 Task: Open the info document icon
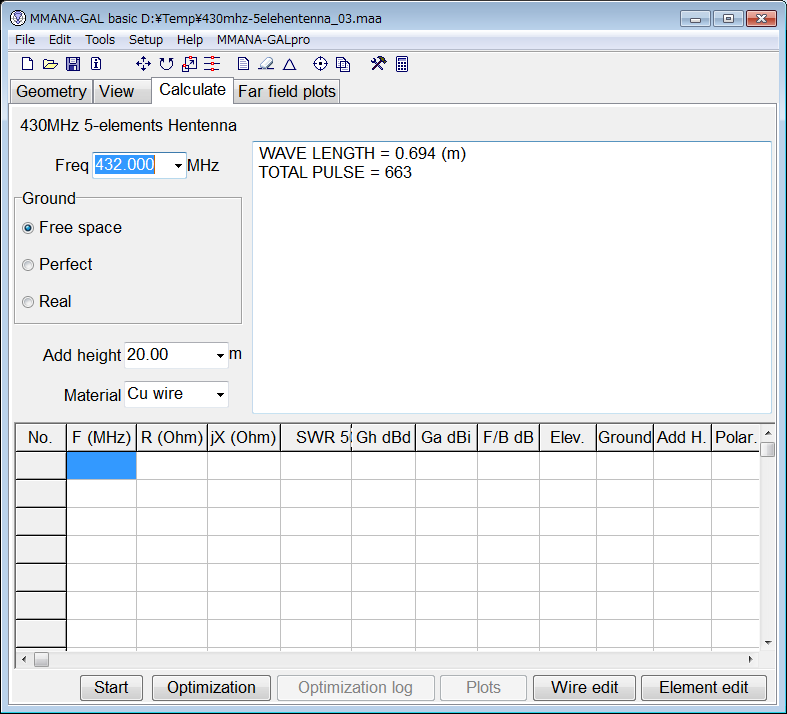(x=96, y=64)
